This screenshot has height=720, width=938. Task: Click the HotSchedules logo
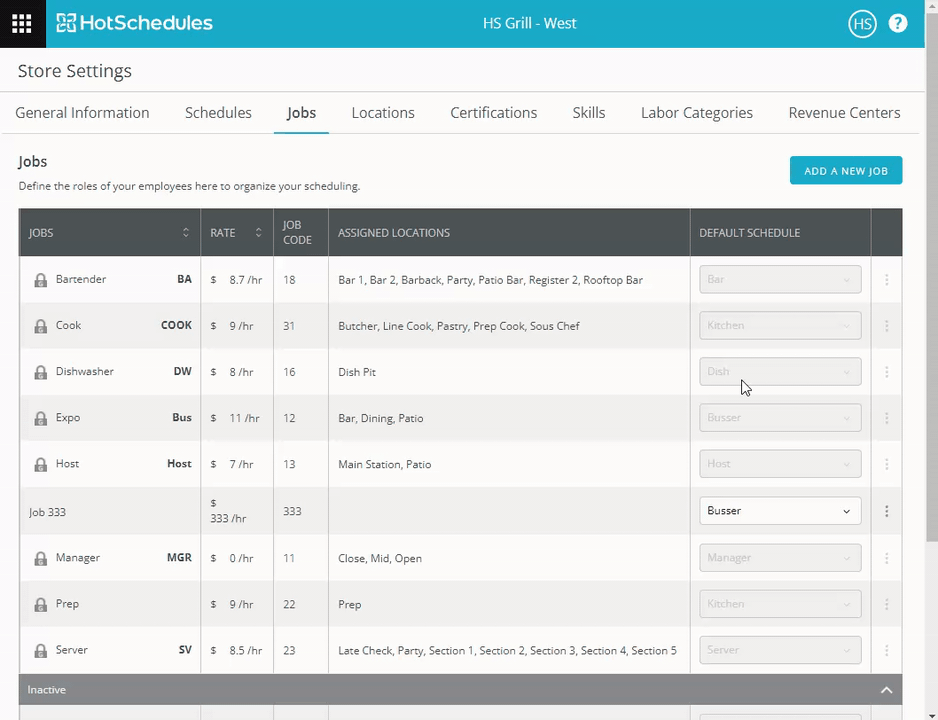[x=134, y=23]
